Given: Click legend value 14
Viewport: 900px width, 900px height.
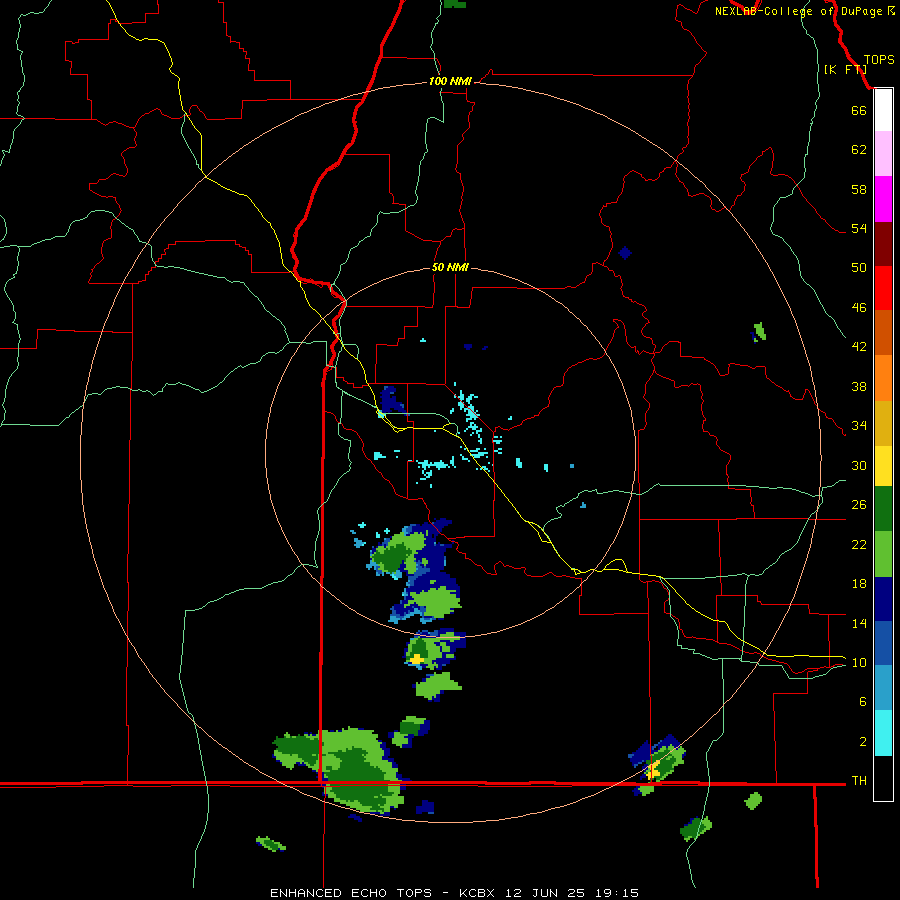Looking at the screenshot, I should click(859, 623).
